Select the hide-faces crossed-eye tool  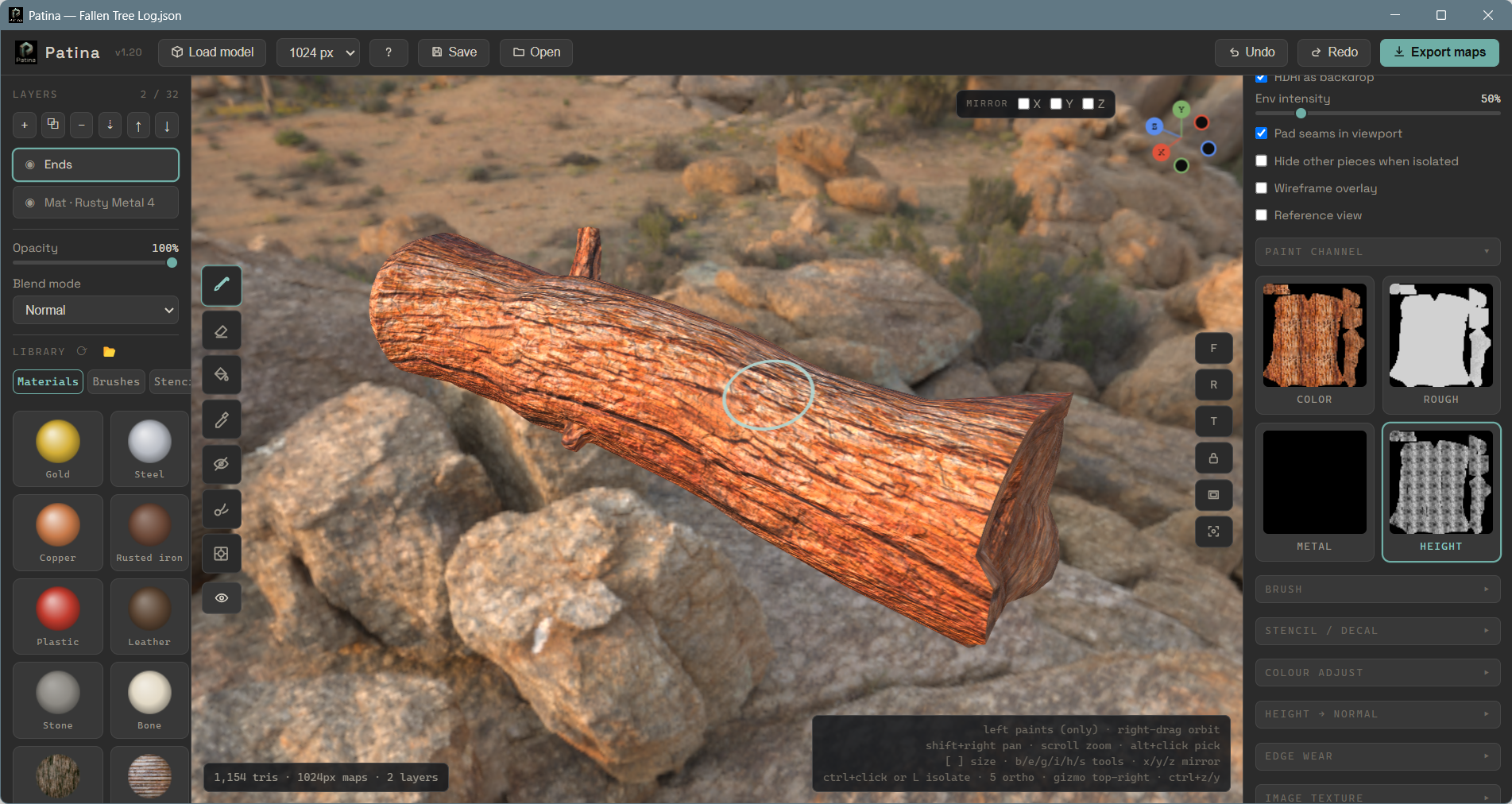[x=222, y=464]
